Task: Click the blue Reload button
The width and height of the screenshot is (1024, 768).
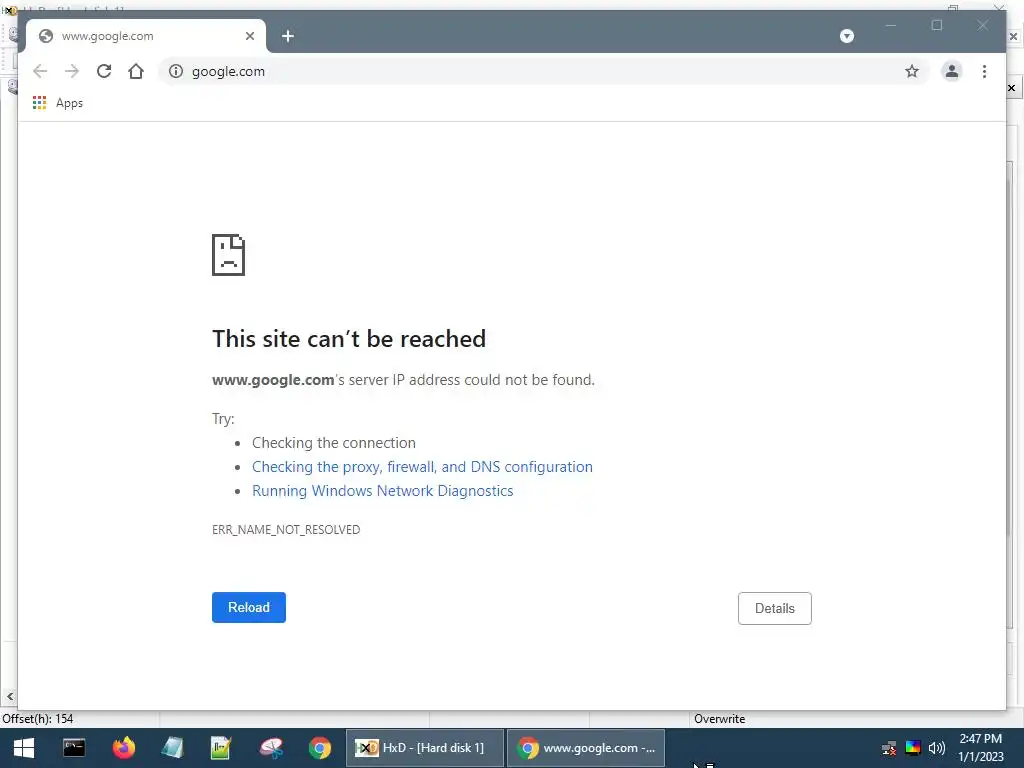Action: pos(249,607)
